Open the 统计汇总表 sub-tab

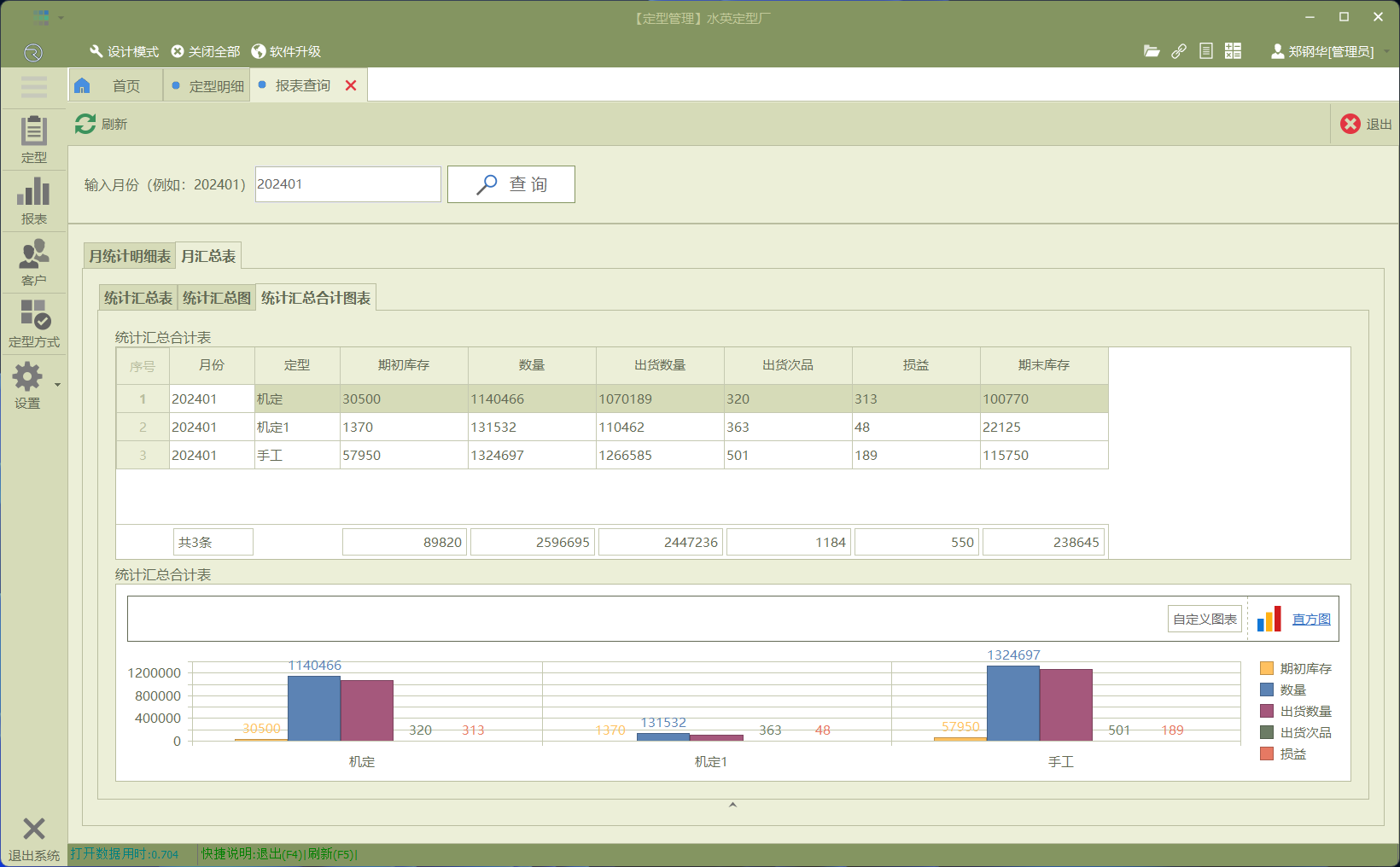click(x=138, y=297)
